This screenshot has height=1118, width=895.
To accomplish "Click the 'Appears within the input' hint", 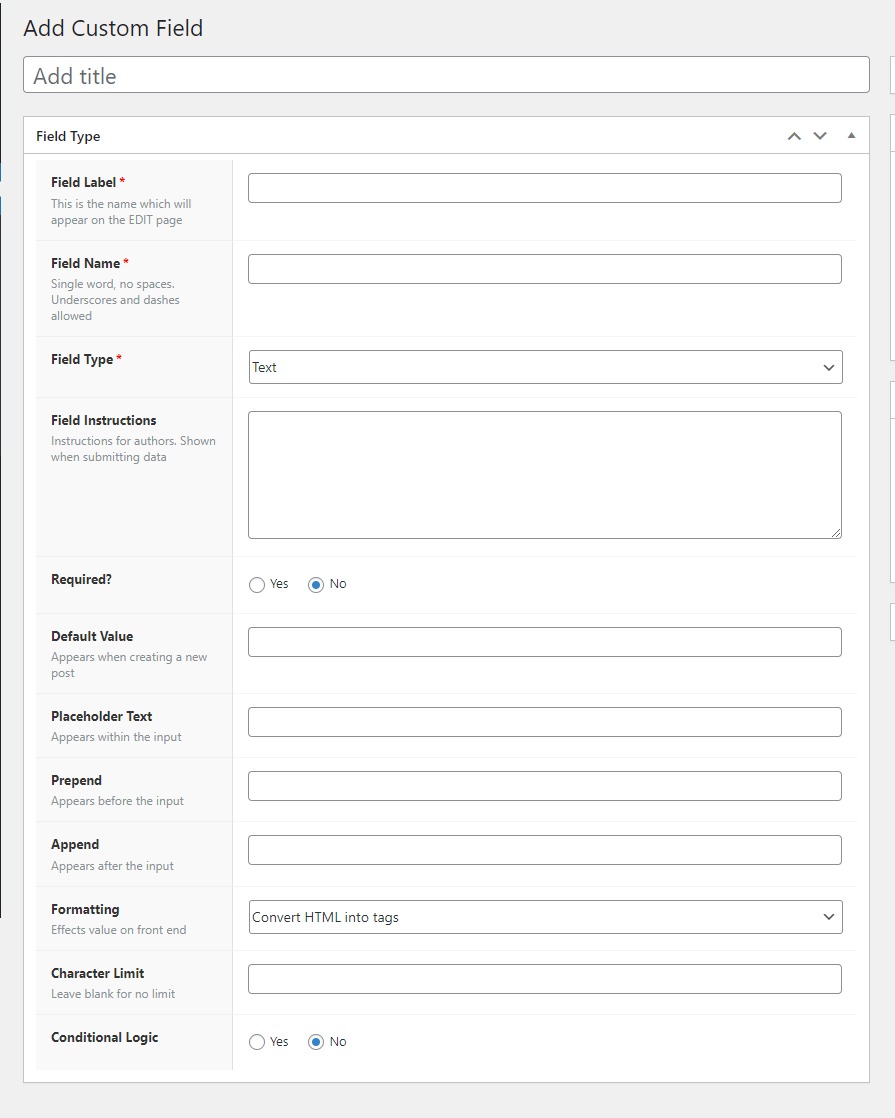I will [x=116, y=737].
